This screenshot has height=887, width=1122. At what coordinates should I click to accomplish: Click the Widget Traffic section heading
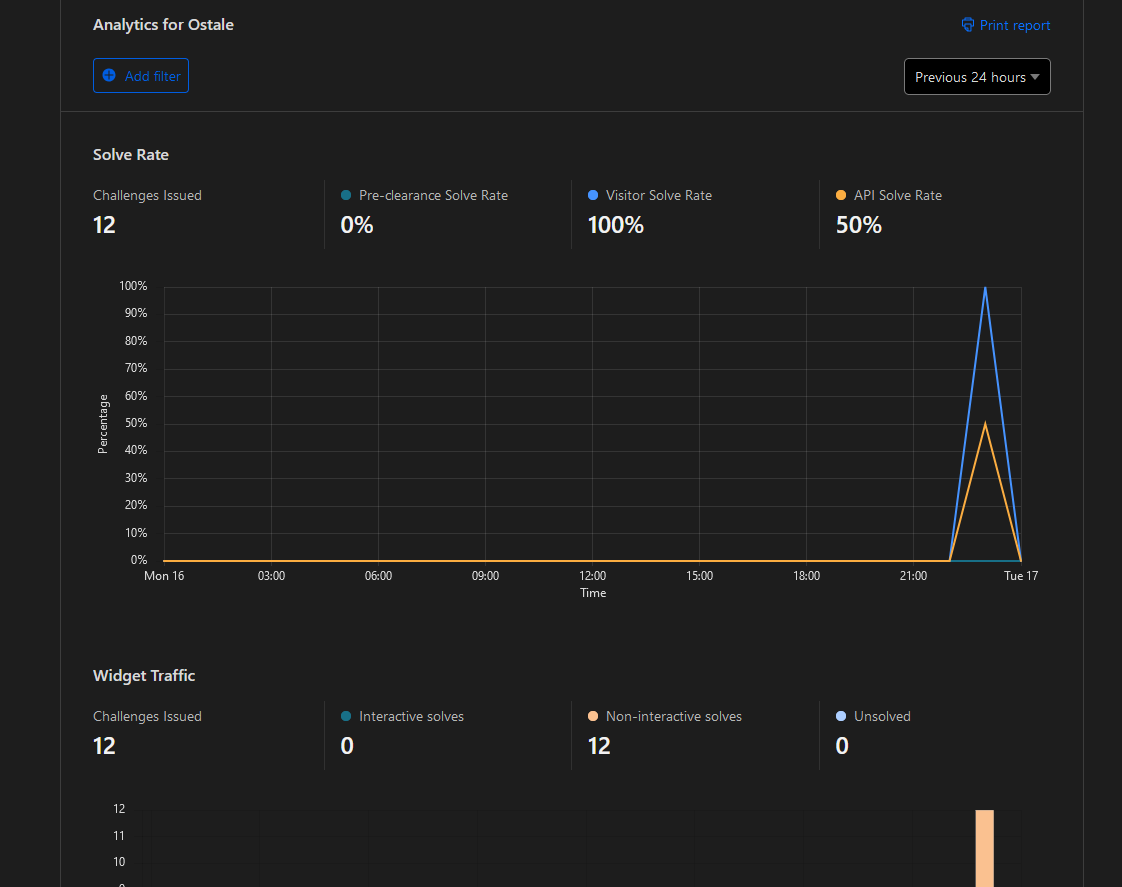(x=144, y=675)
